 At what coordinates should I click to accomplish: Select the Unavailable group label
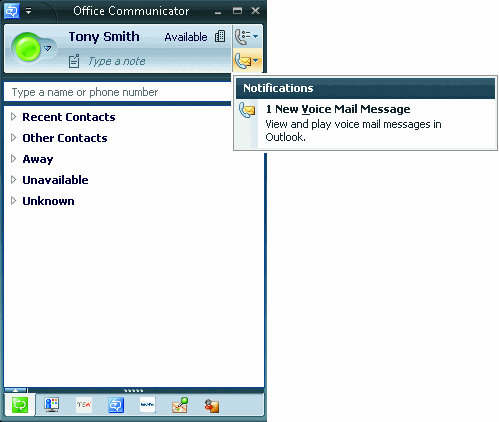coord(55,180)
